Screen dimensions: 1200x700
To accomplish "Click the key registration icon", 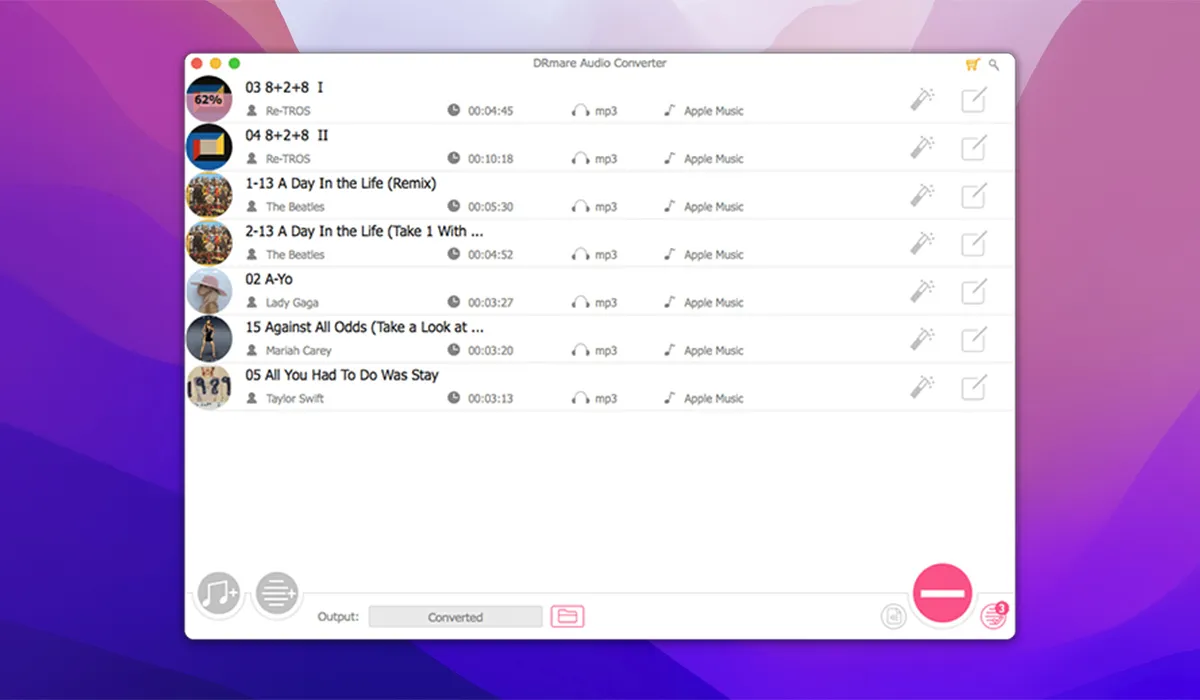I will point(994,64).
